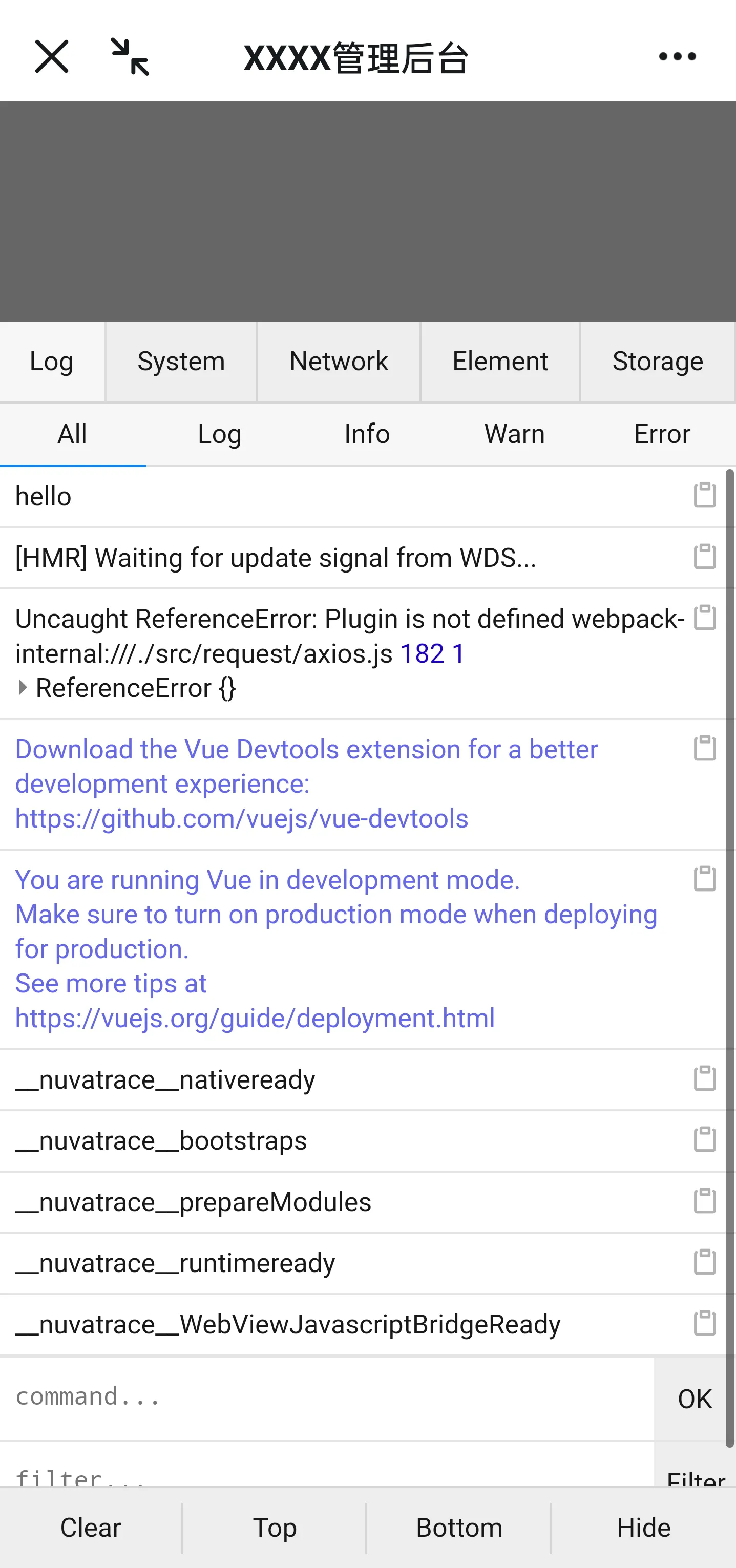The height and width of the screenshot is (1568, 736).
Task: Filter logs by Warn level
Action: point(514,434)
